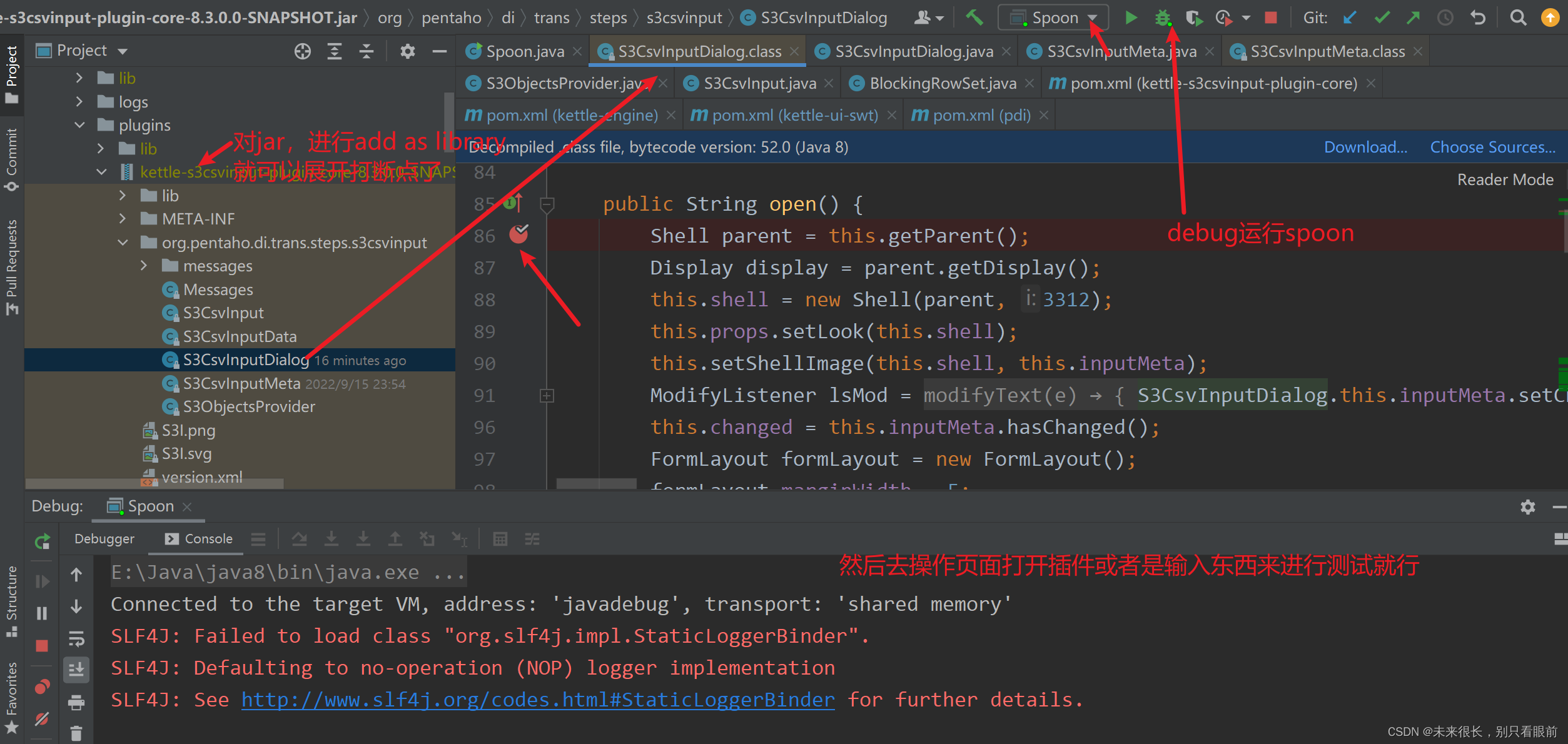Rerun the Spoon debug session
1568x744 pixels.
(x=41, y=541)
